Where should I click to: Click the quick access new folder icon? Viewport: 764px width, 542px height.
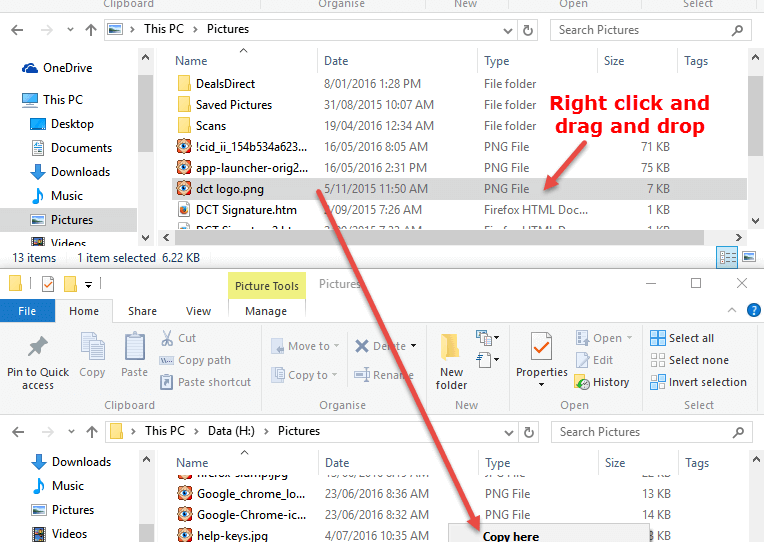coord(71,284)
